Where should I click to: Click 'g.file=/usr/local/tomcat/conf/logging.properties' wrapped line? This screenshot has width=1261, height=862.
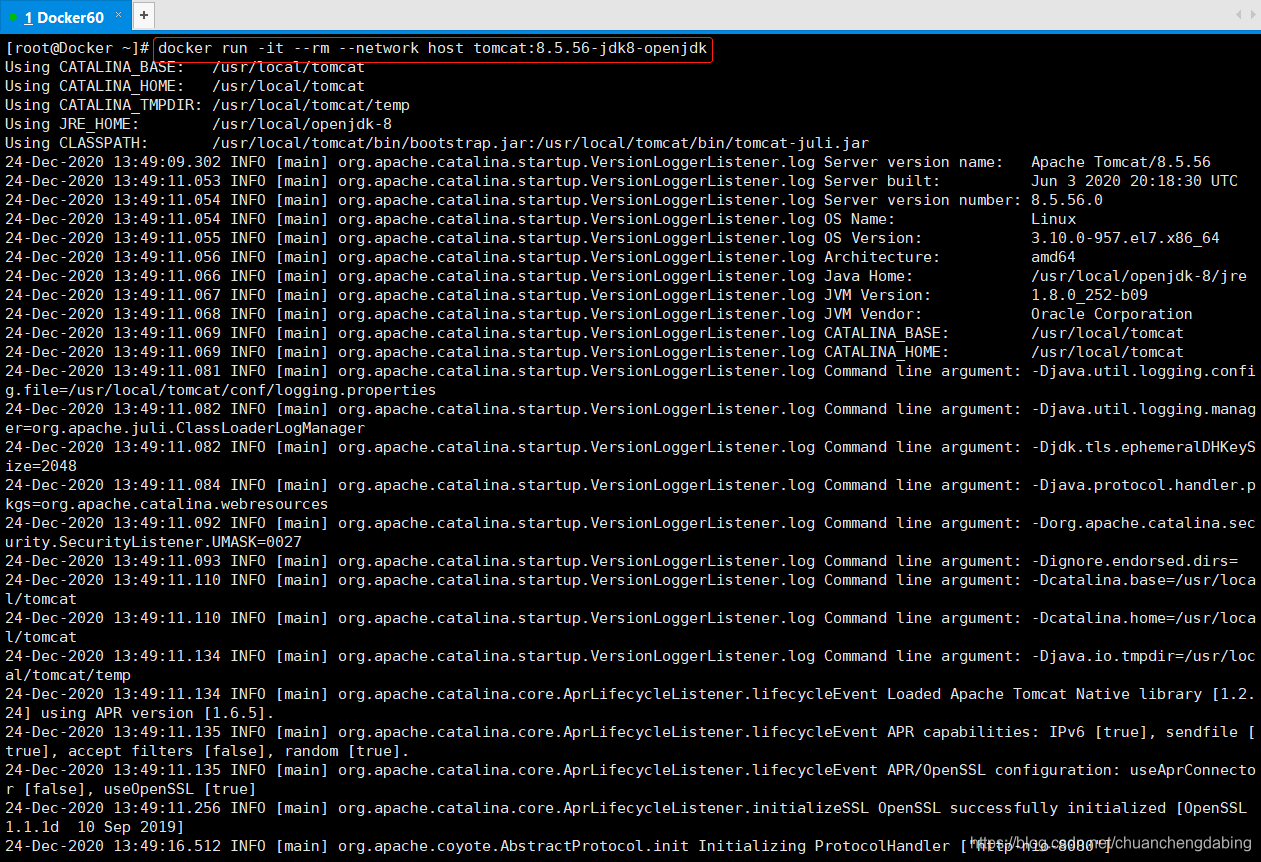[221, 390]
